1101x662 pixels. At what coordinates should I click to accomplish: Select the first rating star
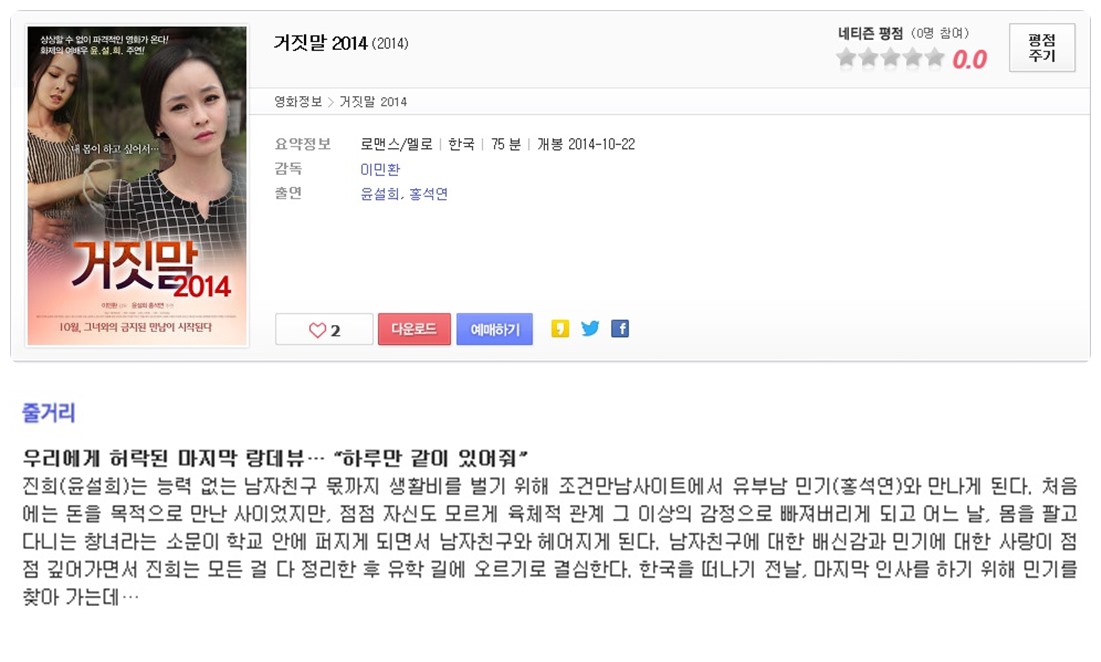pyautogui.click(x=846, y=58)
